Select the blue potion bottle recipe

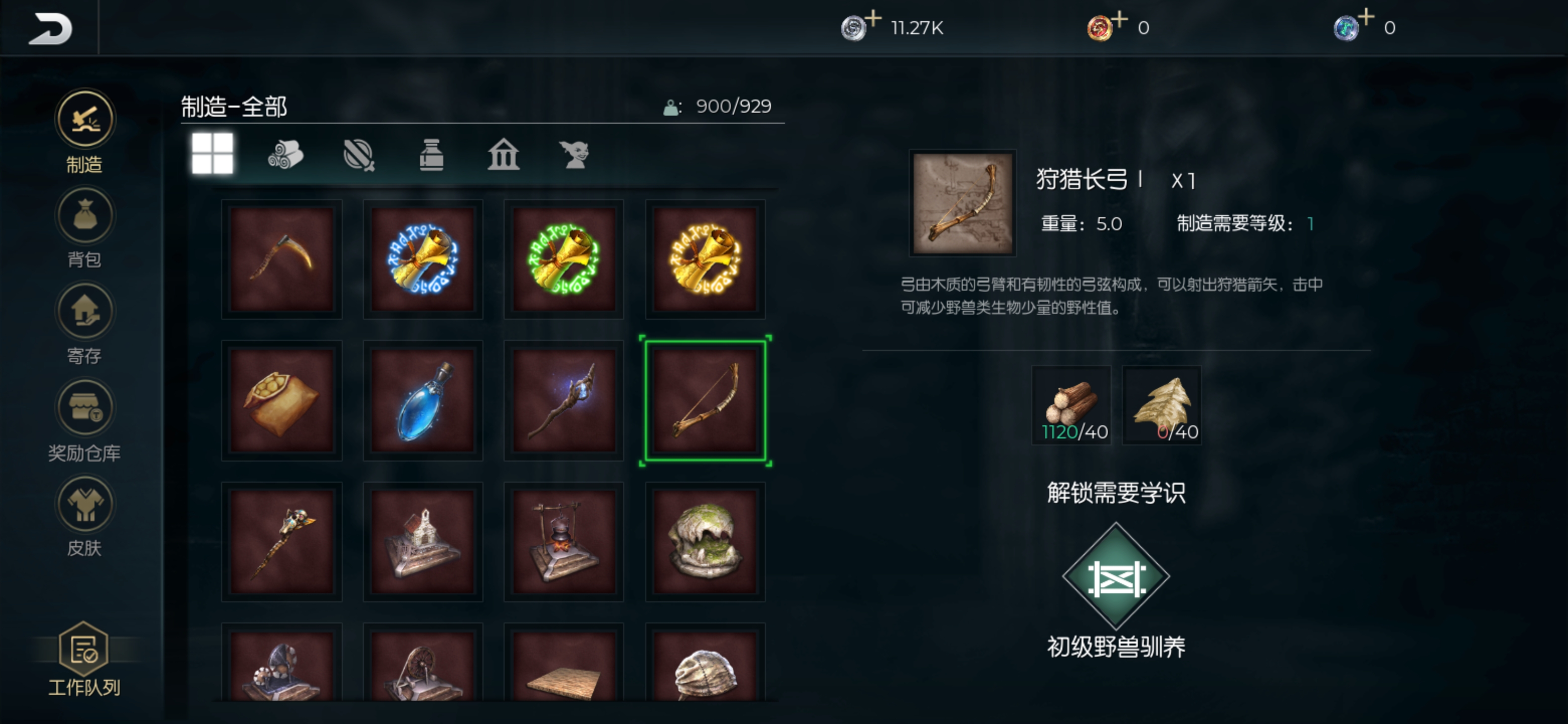tap(423, 400)
